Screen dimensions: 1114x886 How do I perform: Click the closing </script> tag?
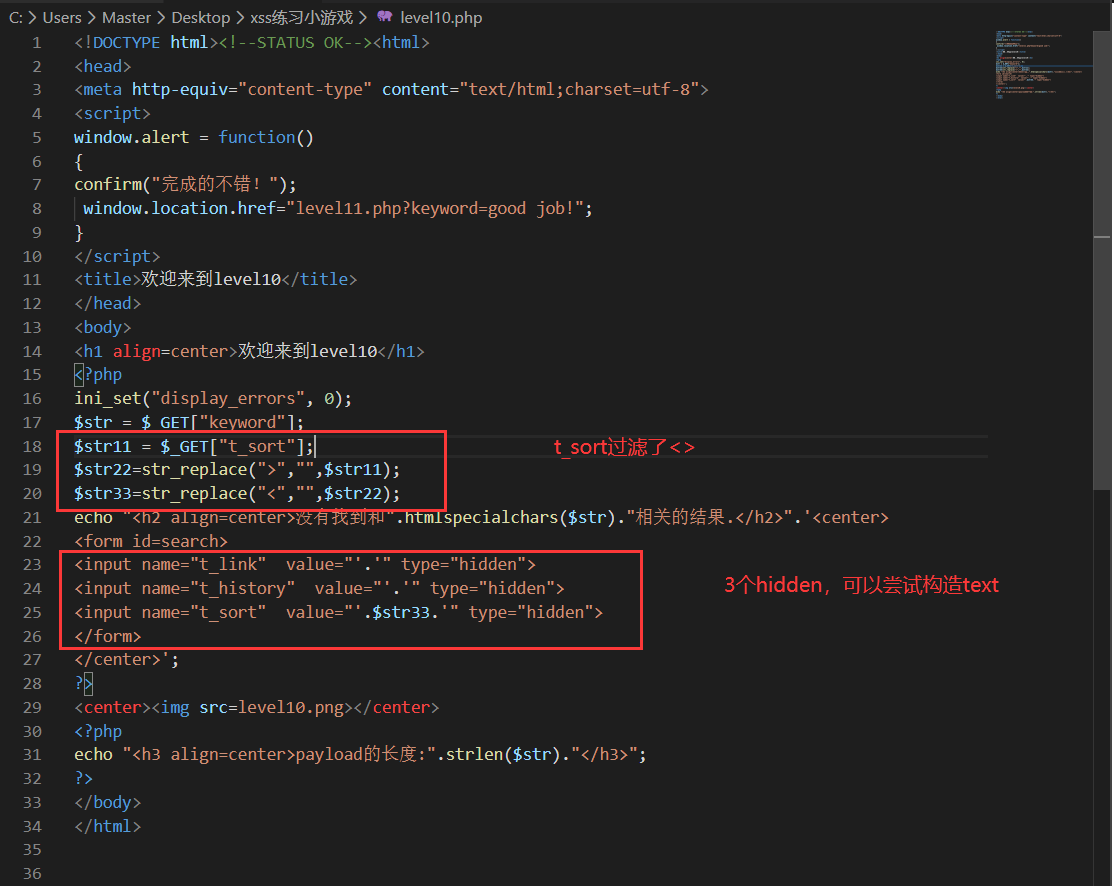click(x=117, y=256)
